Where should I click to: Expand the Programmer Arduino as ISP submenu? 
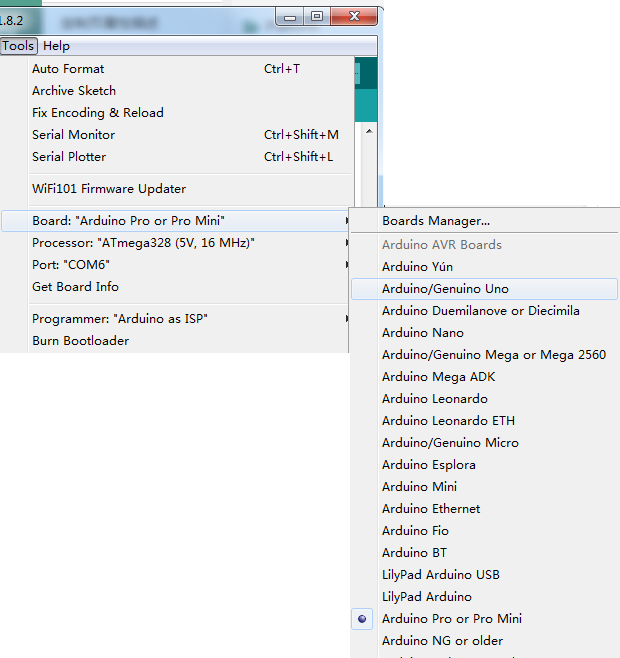[x=175, y=319]
